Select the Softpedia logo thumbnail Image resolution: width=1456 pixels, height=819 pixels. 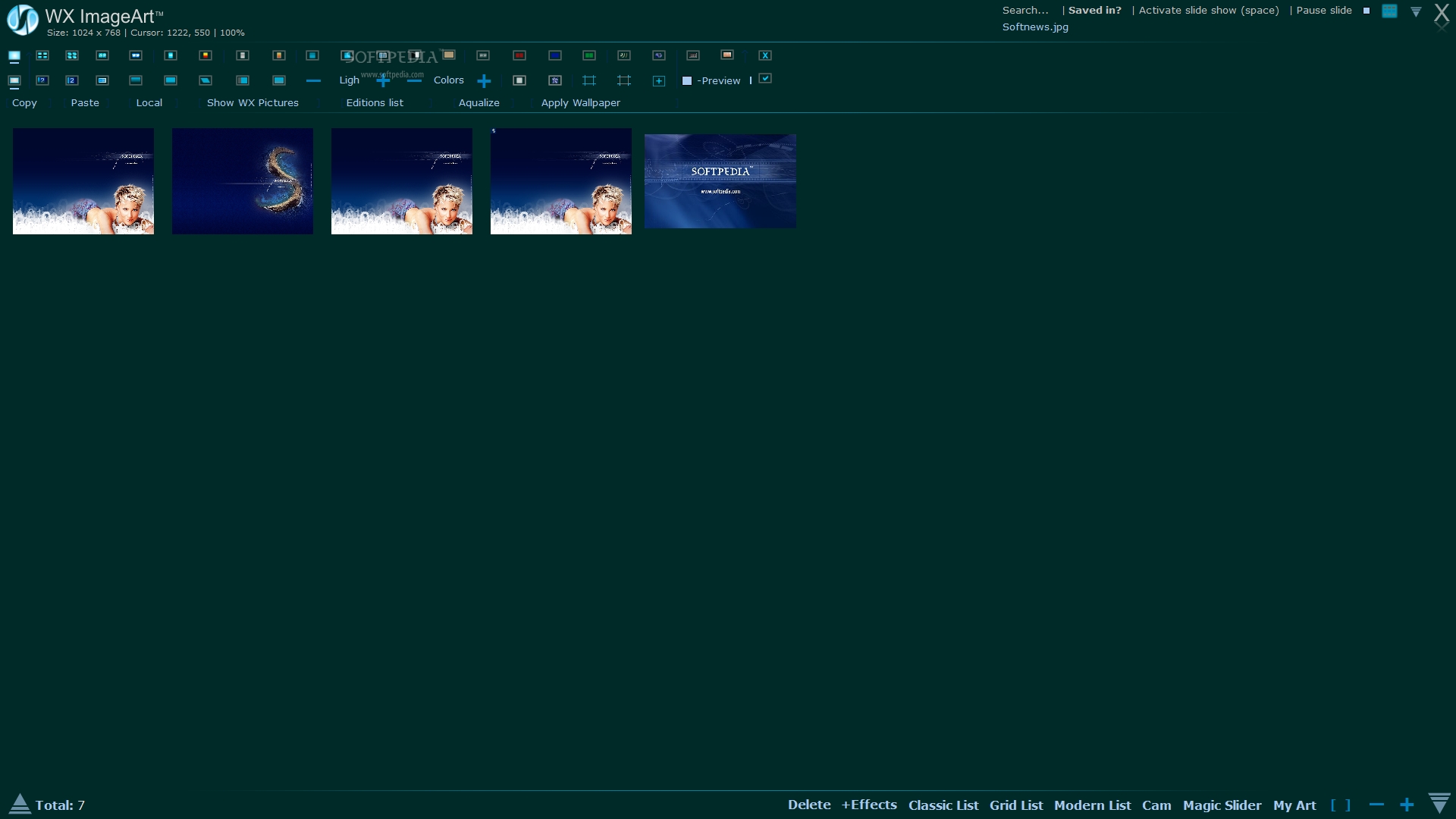click(x=720, y=181)
